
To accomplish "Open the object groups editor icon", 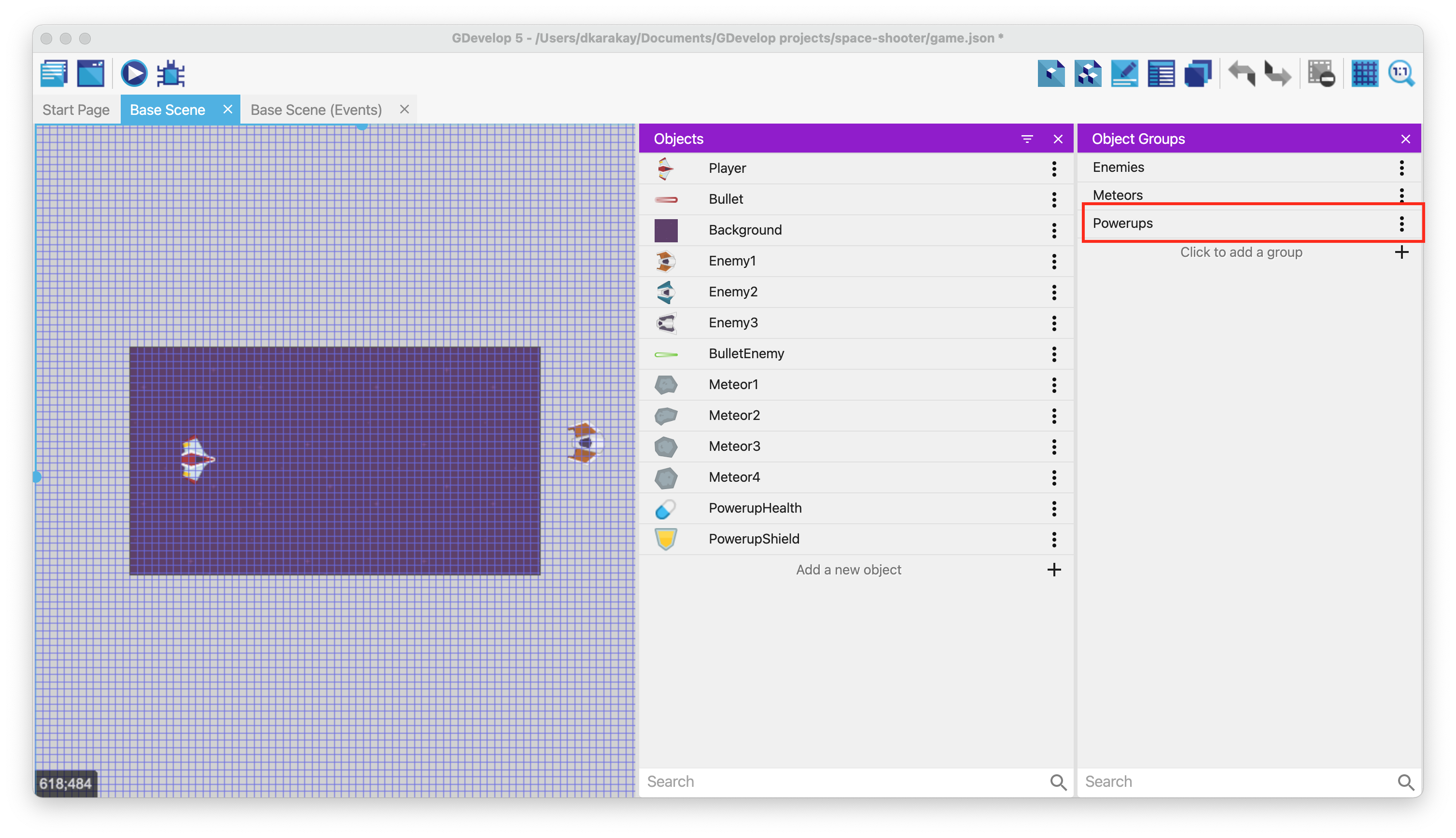I will point(1088,74).
